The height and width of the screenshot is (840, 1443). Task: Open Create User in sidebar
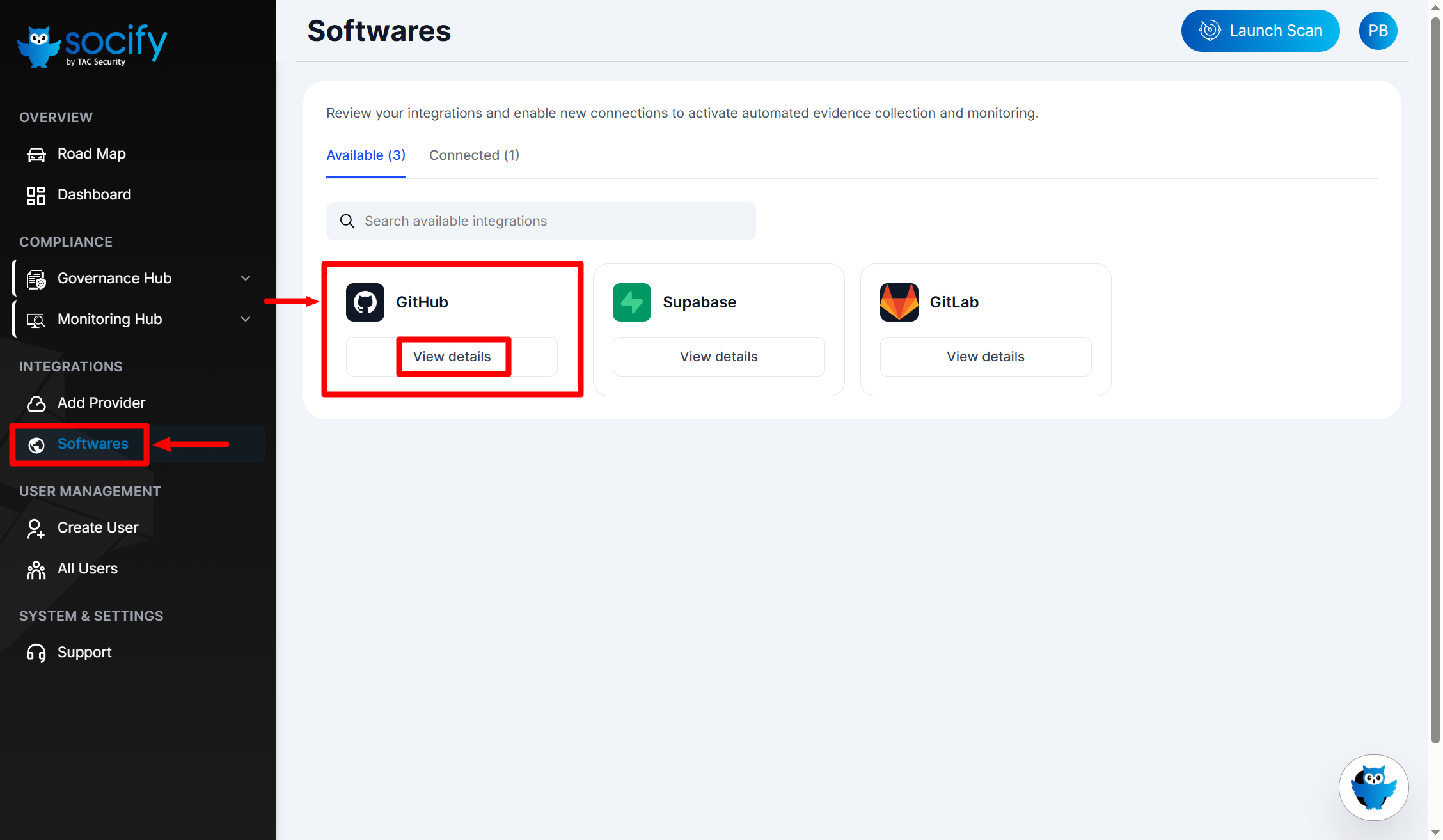click(x=97, y=528)
